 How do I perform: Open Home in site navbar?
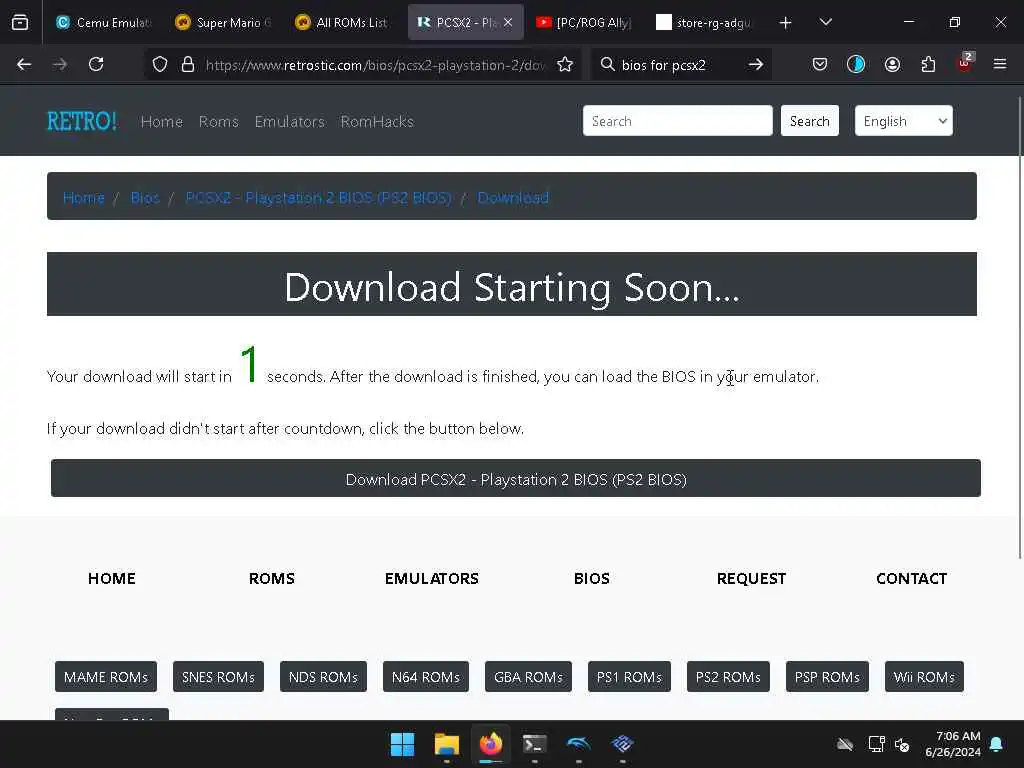[161, 121]
